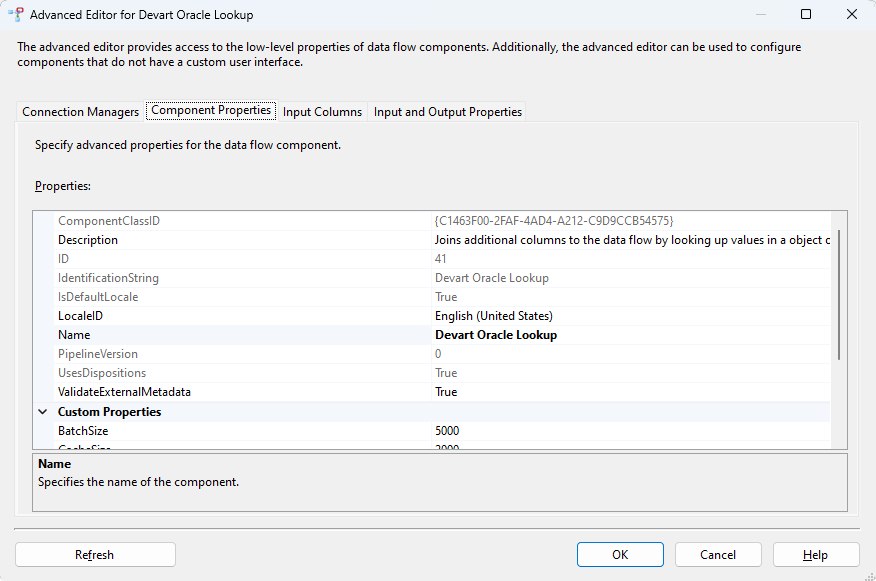876x581 pixels.
Task: Select the ComponentClassID property row
Action: (x=108, y=220)
